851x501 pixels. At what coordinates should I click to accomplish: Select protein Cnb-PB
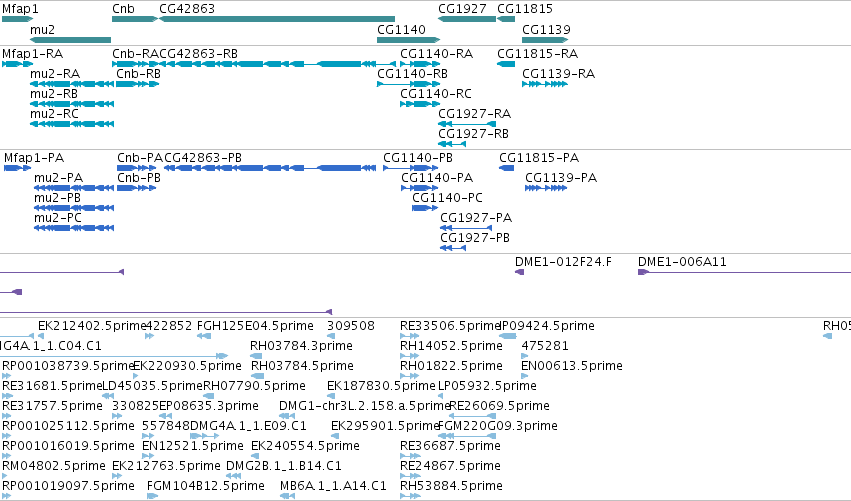click(x=137, y=188)
